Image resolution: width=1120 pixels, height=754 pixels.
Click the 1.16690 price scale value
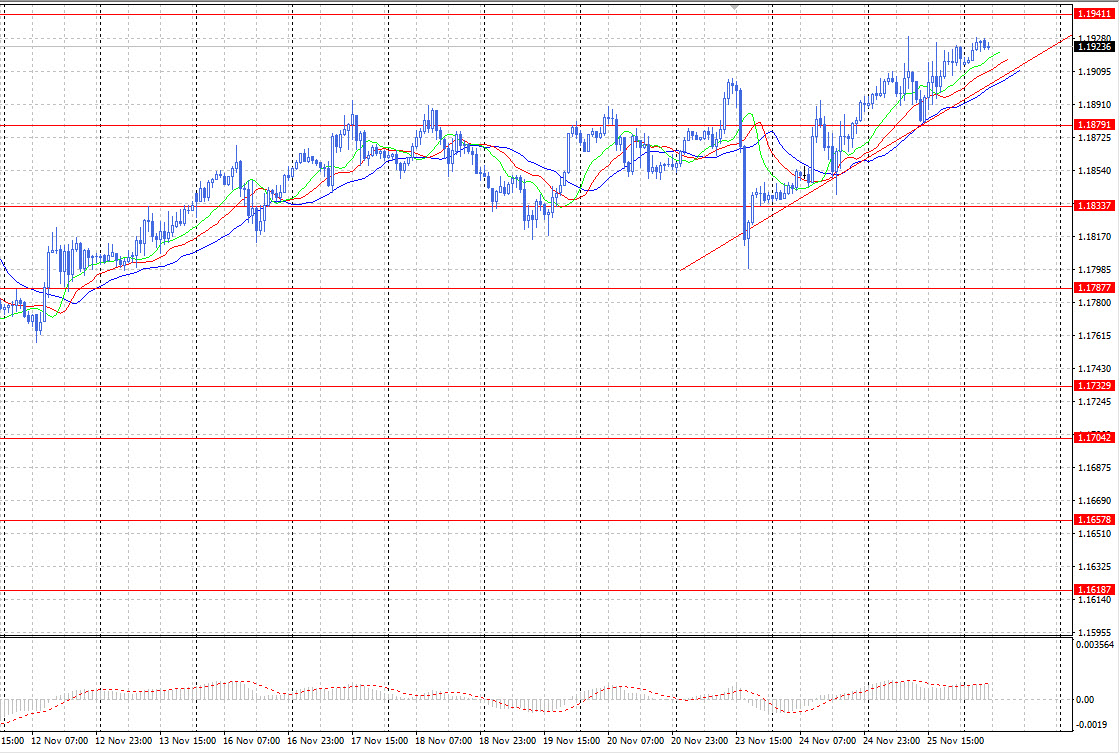pyautogui.click(x=1094, y=501)
